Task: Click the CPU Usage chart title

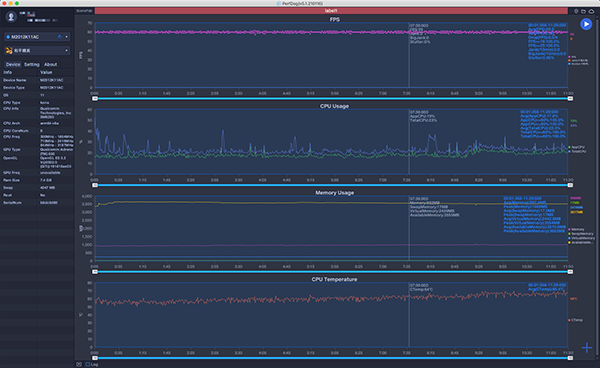Action: tap(334, 106)
